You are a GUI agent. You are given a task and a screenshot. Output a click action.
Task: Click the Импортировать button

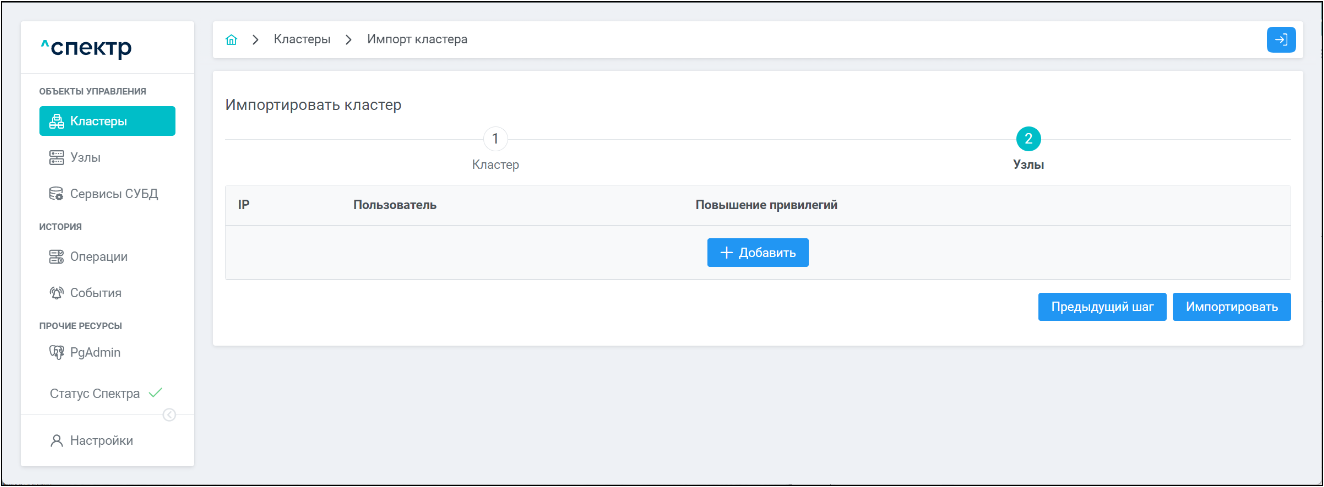pos(1231,307)
